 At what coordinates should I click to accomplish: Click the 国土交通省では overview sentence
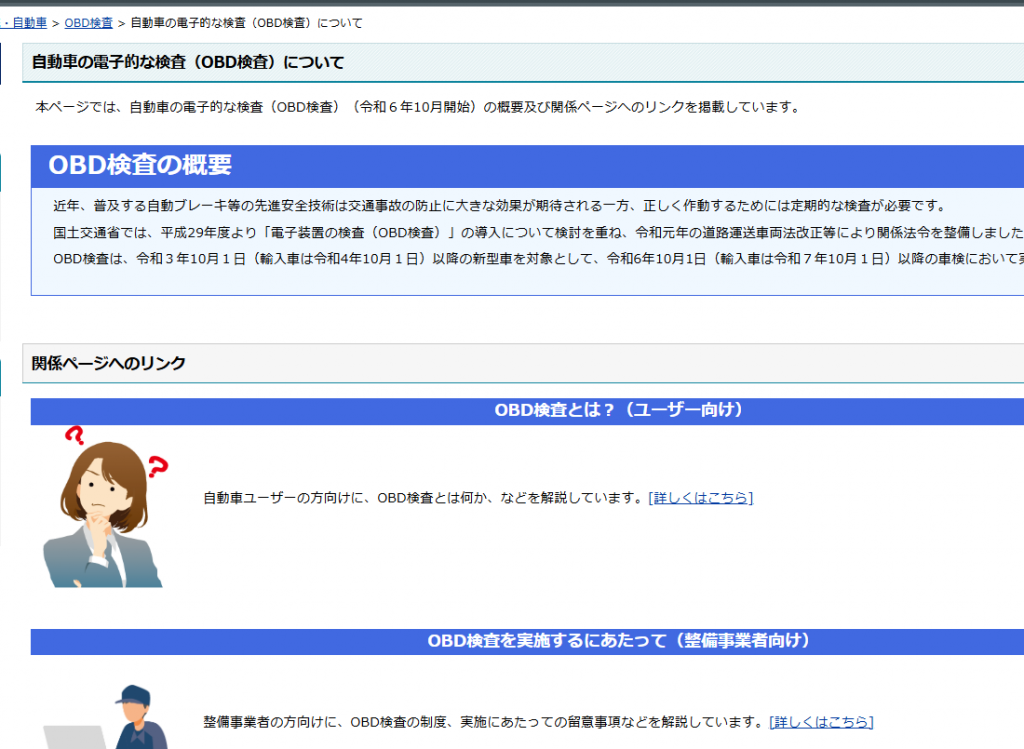point(538,233)
